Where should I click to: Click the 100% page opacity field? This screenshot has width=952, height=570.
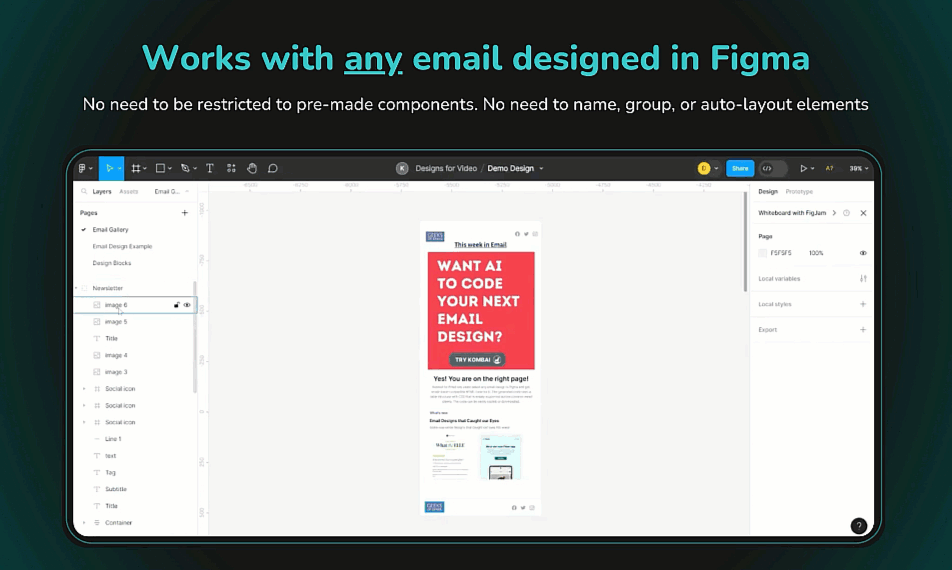point(816,253)
